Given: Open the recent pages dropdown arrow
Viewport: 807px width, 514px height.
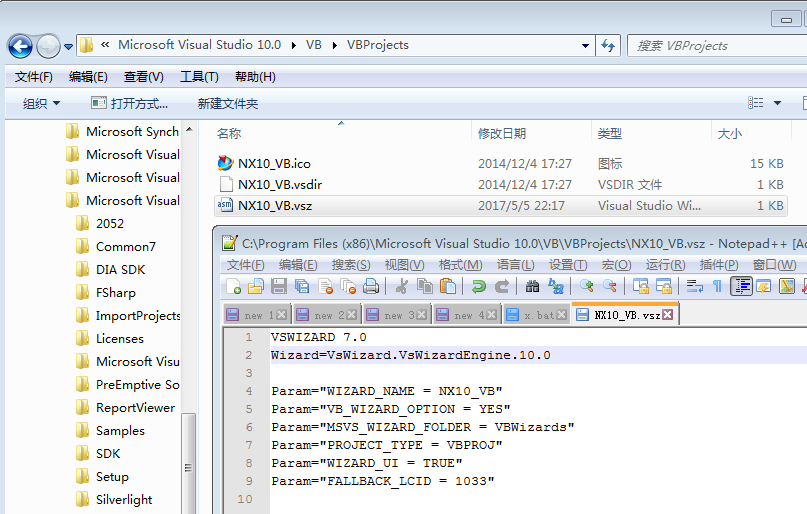Looking at the screenshot, I should click(x=68, y=47).
